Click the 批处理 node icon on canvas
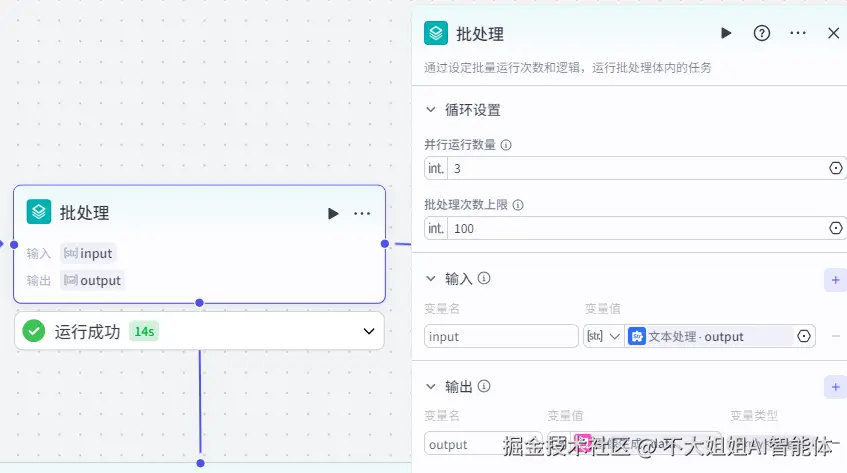This screenshot has width=847, height=473. 39,212
